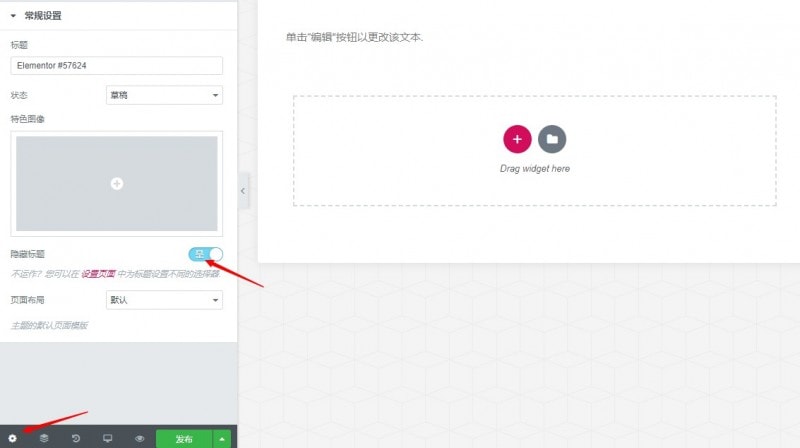Image resolution: width=800 pixels, height=448 pixels.
Task: Open the 页面布局 dropdown
Action: pos(164,300)
